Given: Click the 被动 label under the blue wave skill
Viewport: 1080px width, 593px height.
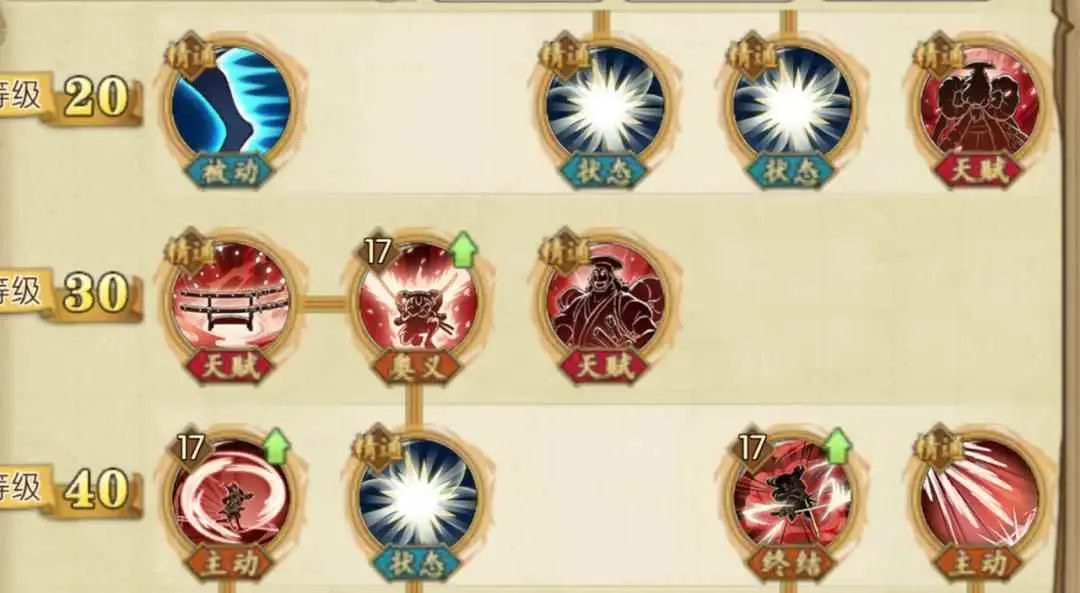Looking at the screenshot, I should 231,171.
